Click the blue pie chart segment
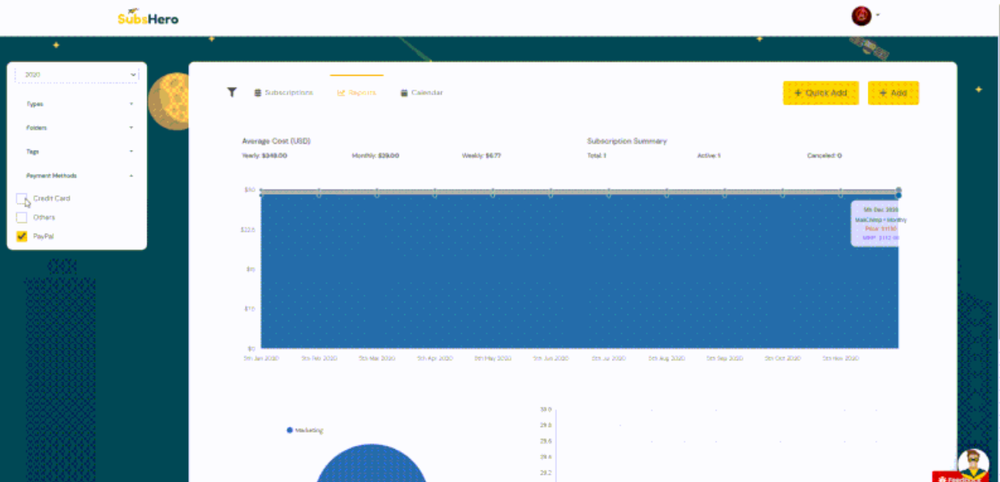The image size is (1000, 482). click(372, 464)
